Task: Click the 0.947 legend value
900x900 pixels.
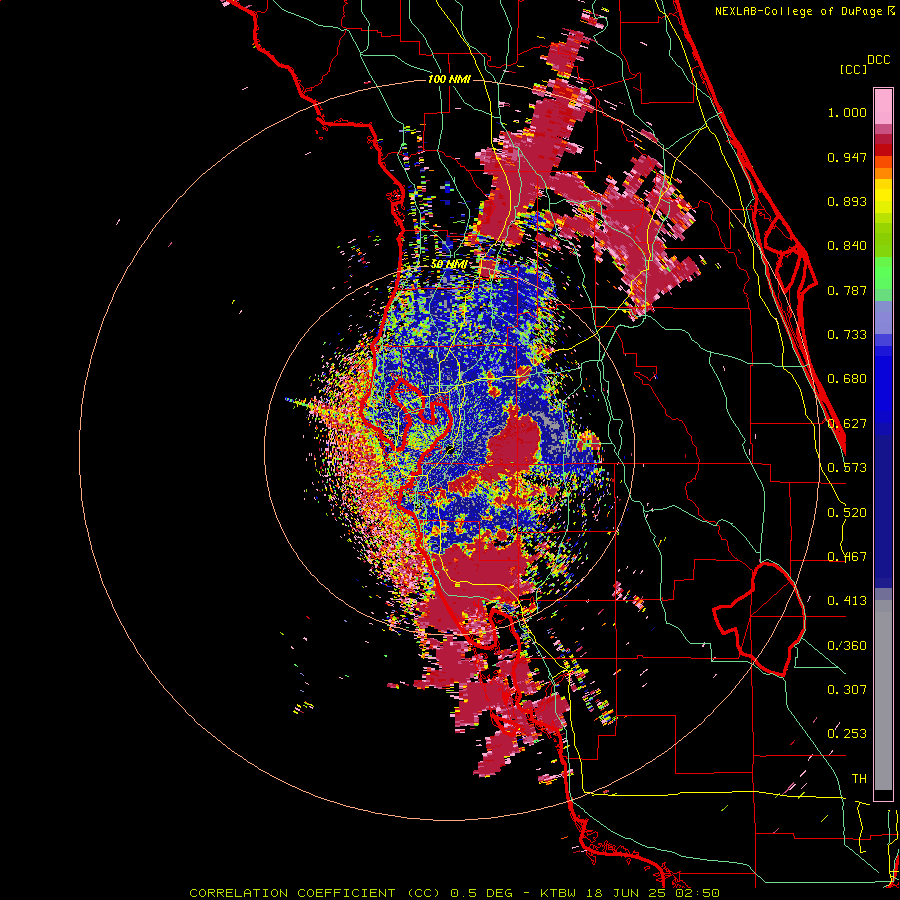Action: 847,157
